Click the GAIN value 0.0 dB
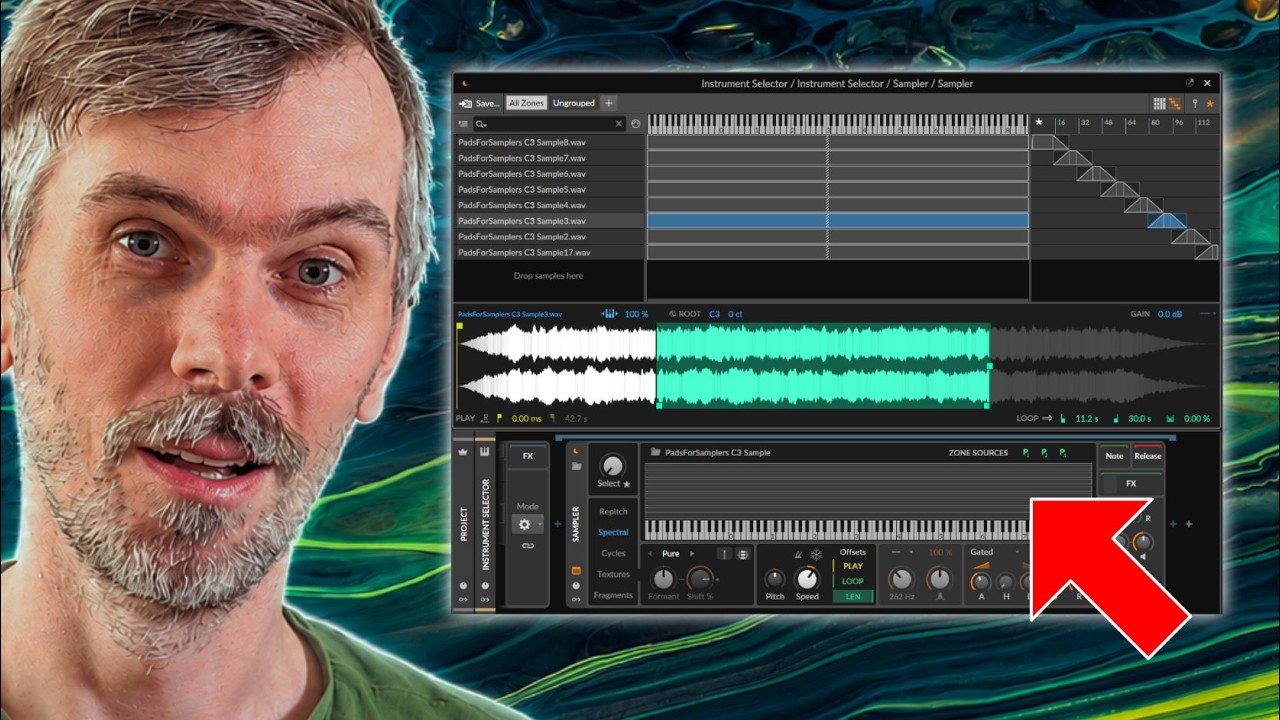1280x720 pixels. (1170, 314)
